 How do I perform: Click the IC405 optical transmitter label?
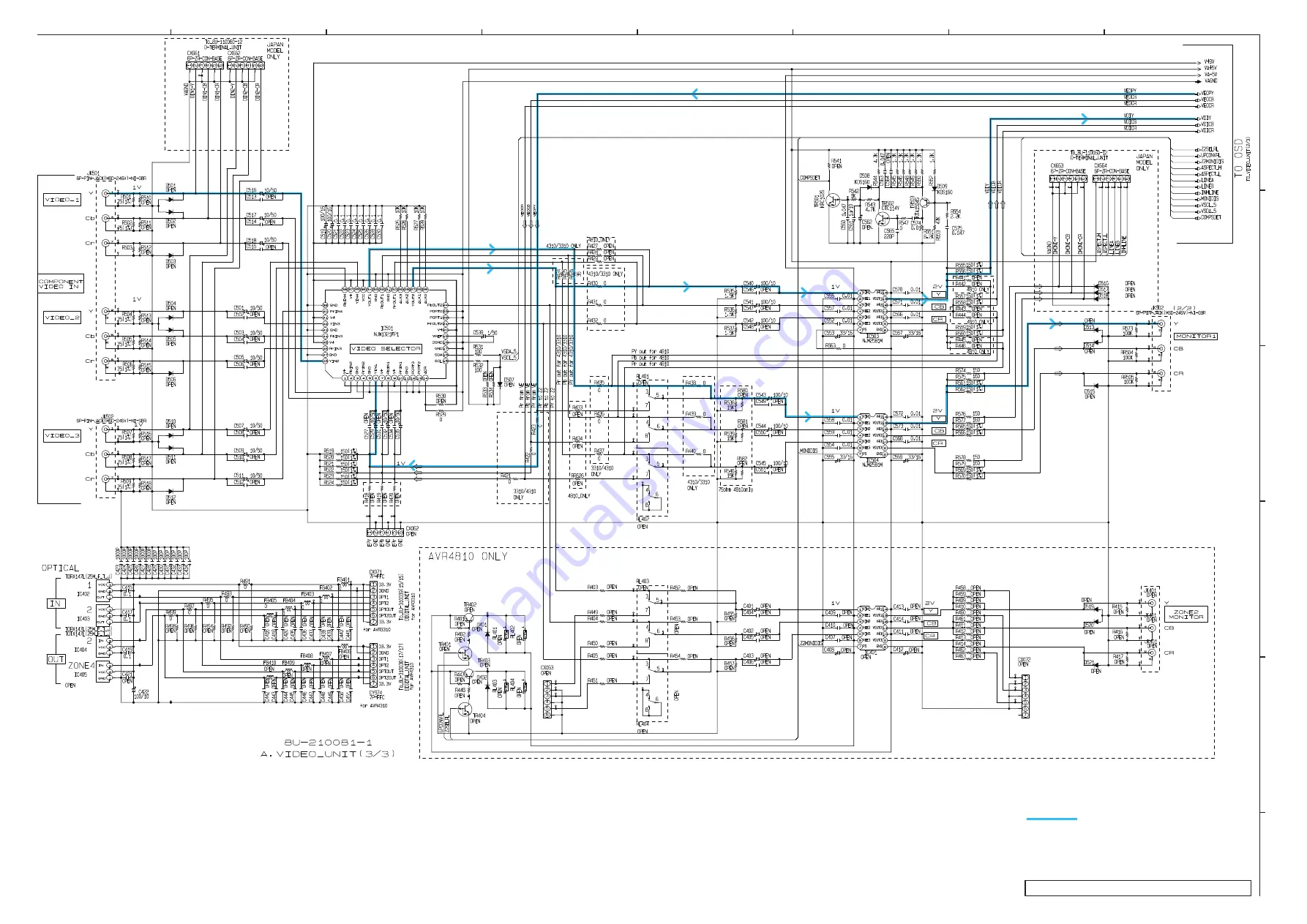click(80, 675)
